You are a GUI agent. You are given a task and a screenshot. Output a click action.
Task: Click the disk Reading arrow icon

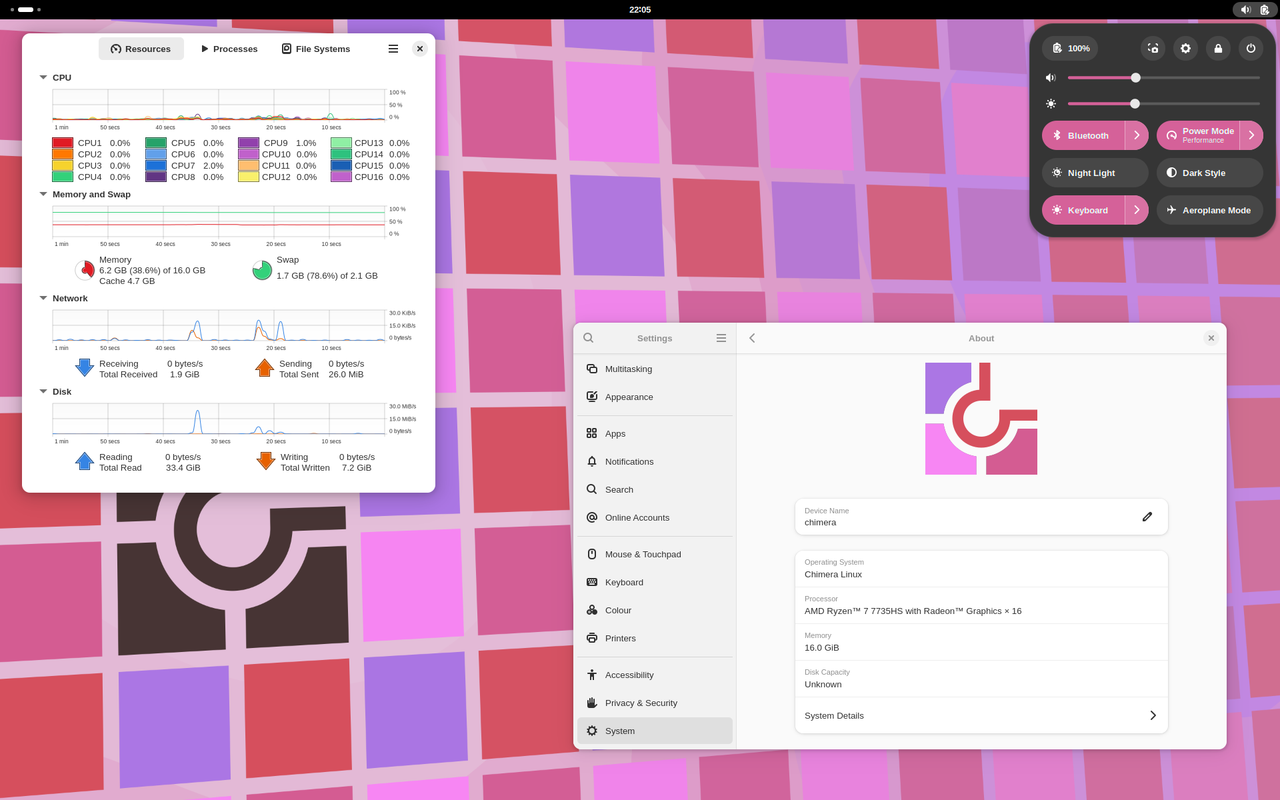point(85,461)
